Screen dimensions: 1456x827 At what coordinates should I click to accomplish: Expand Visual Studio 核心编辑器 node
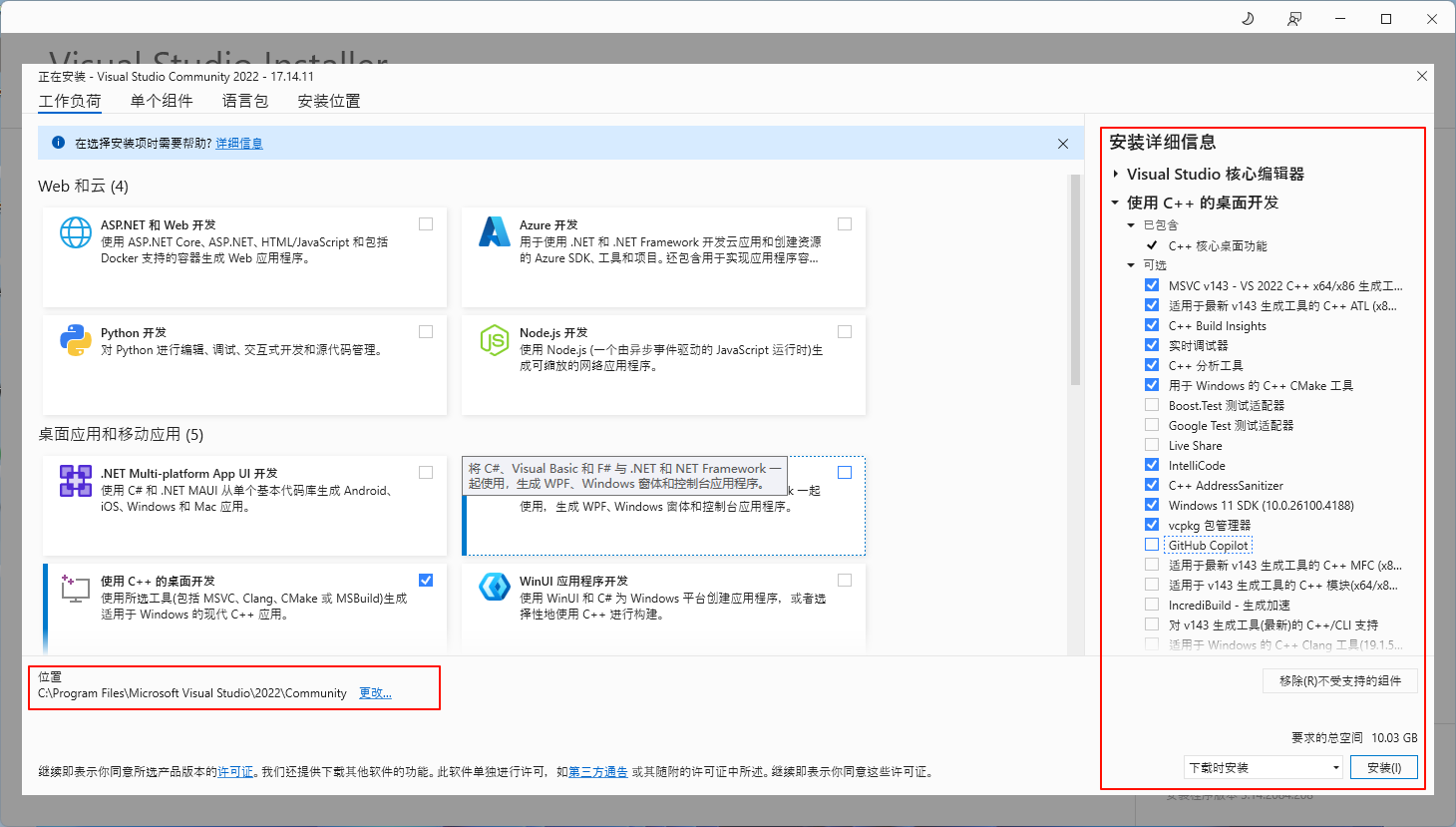(1115, 174)
